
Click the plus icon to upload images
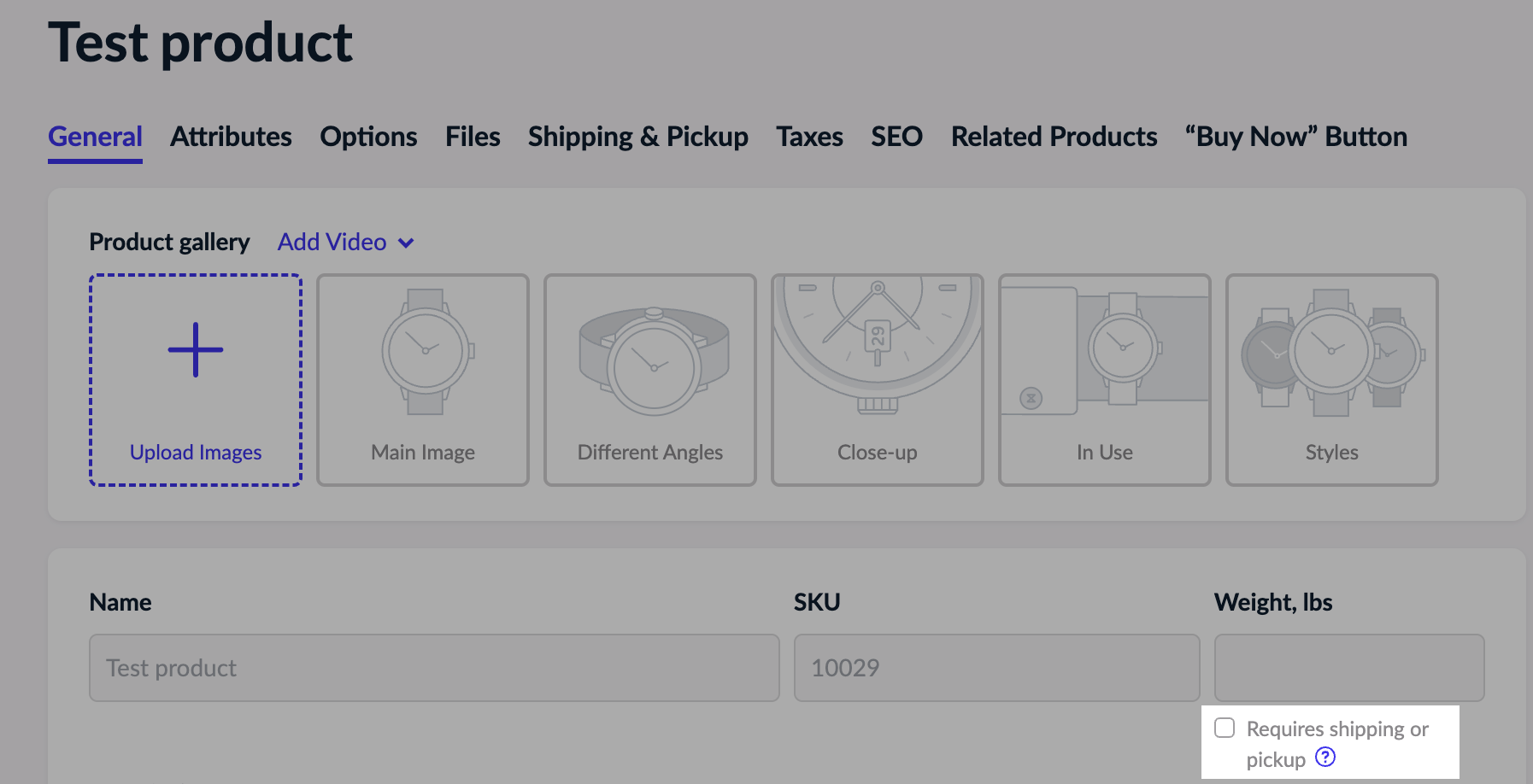pyautogui.click(x=196, y=350)
